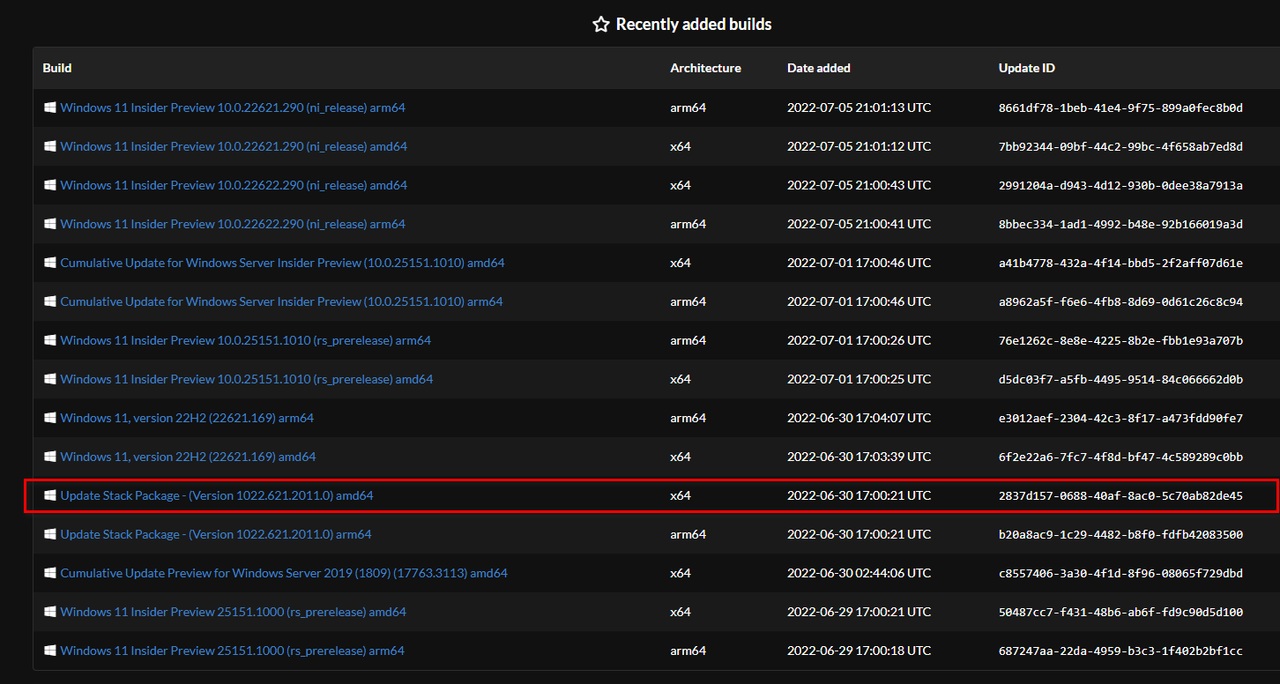Click Windows icon beside 25151.1000 rs_prerelease arm64
The width and height of the screenshot is (1280, 684).
tap(50, 651)
